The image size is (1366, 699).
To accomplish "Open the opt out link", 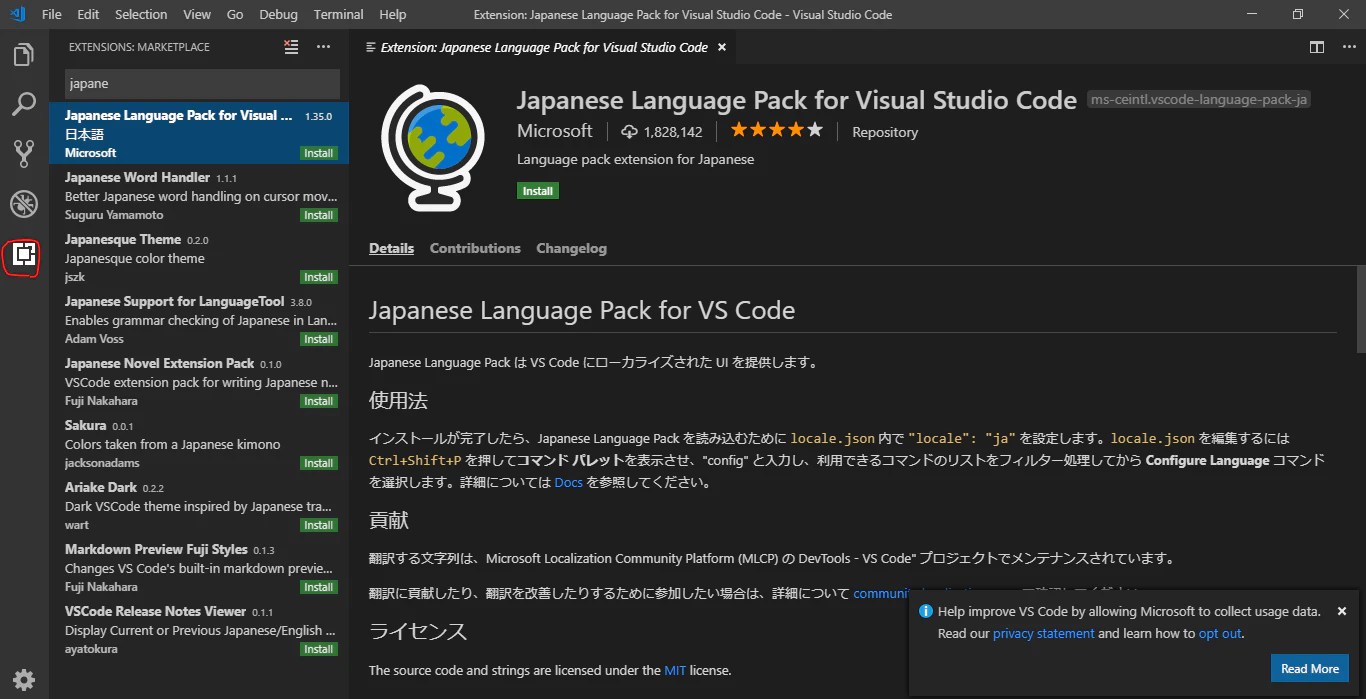I will coord(1220,633).
